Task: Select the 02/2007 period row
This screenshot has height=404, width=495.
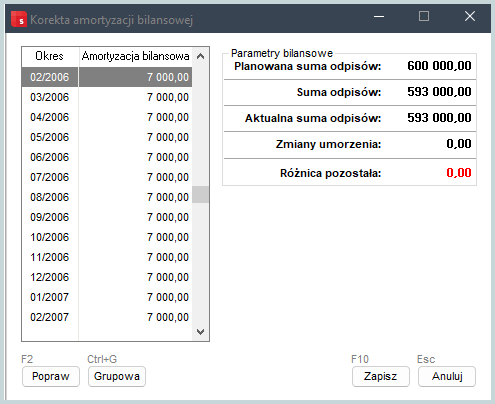Action: [x=107, y=317]
